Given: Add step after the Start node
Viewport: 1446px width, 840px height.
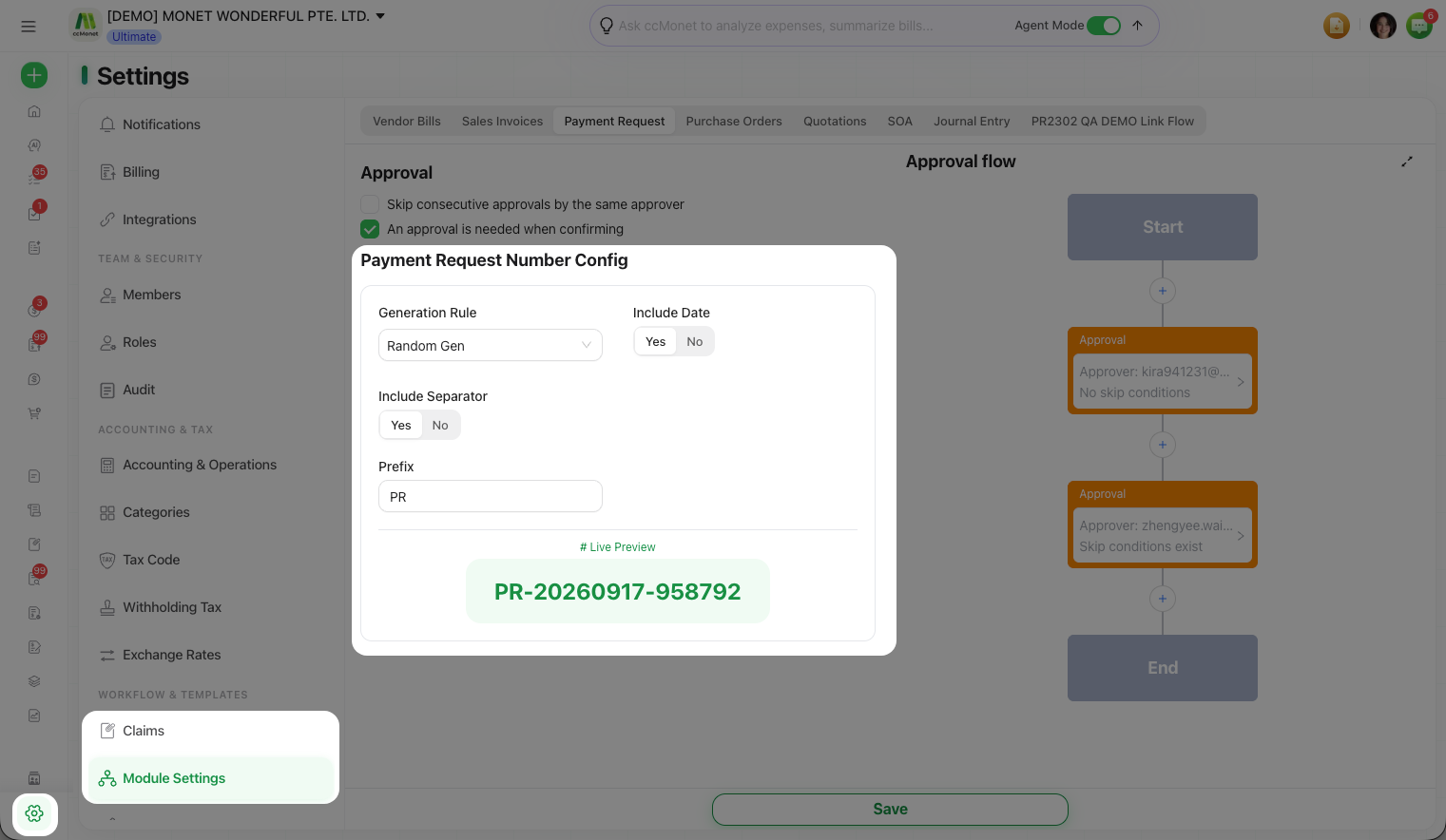Looking at the screenshot, I should coord(1162,291).
